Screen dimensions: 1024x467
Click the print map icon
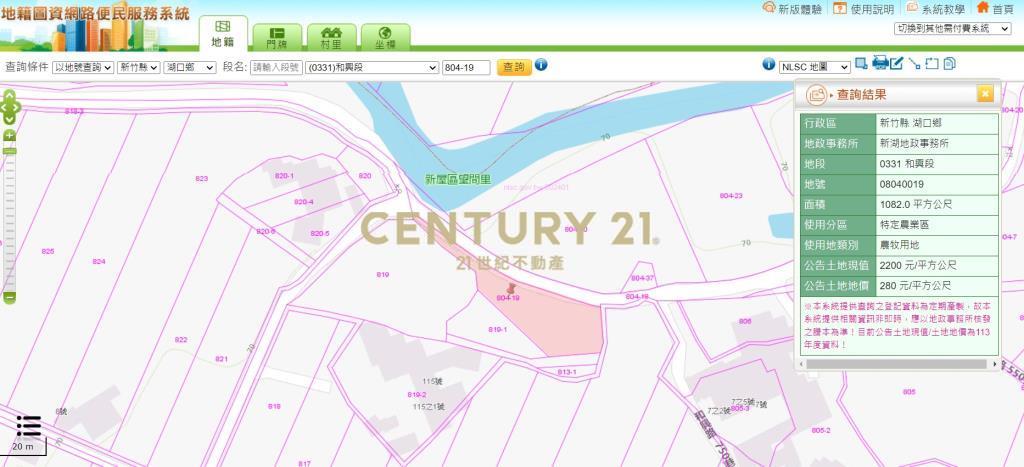880,64
